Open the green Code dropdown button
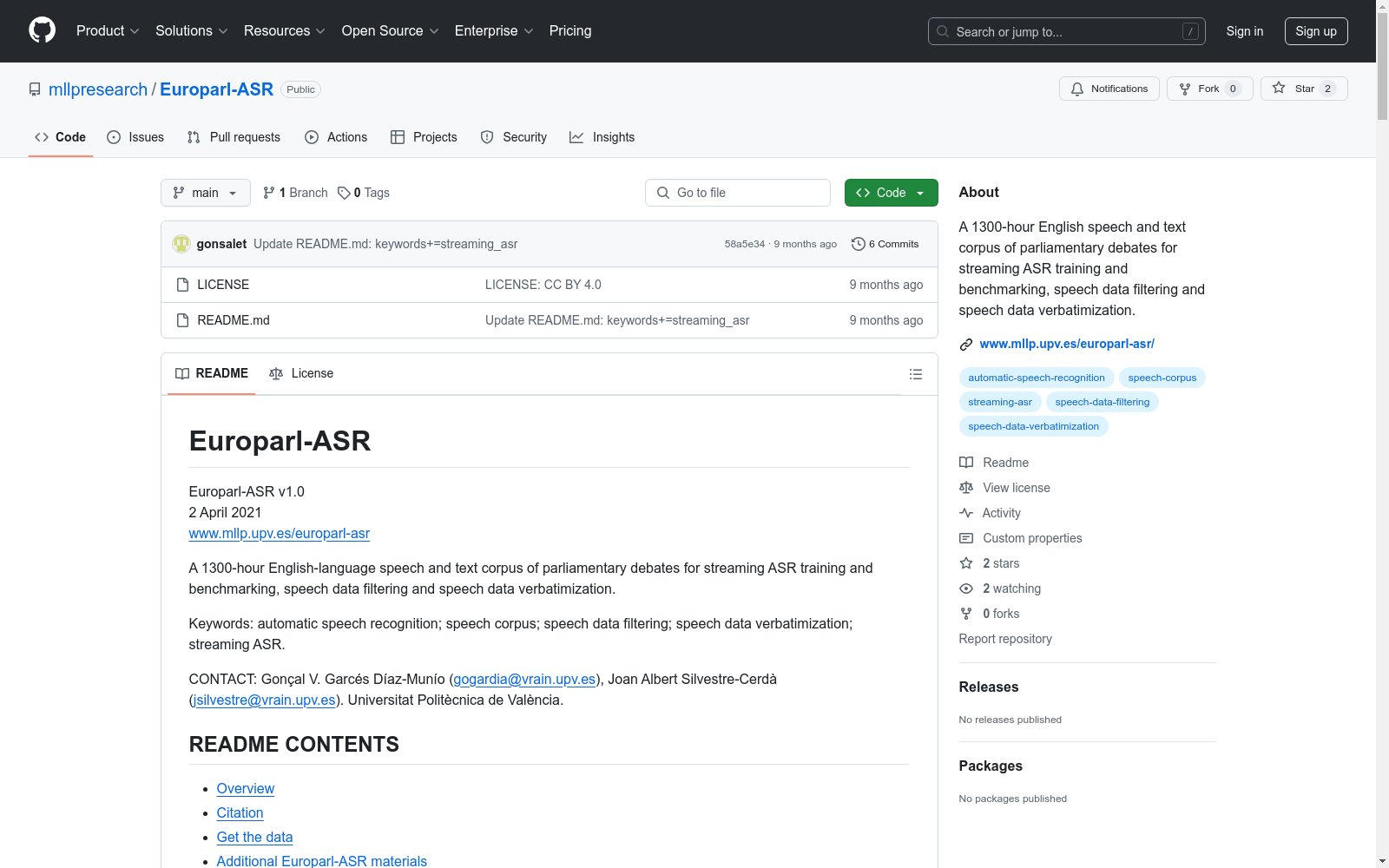This screenshot has width=1389, height=868. point(891,193)
